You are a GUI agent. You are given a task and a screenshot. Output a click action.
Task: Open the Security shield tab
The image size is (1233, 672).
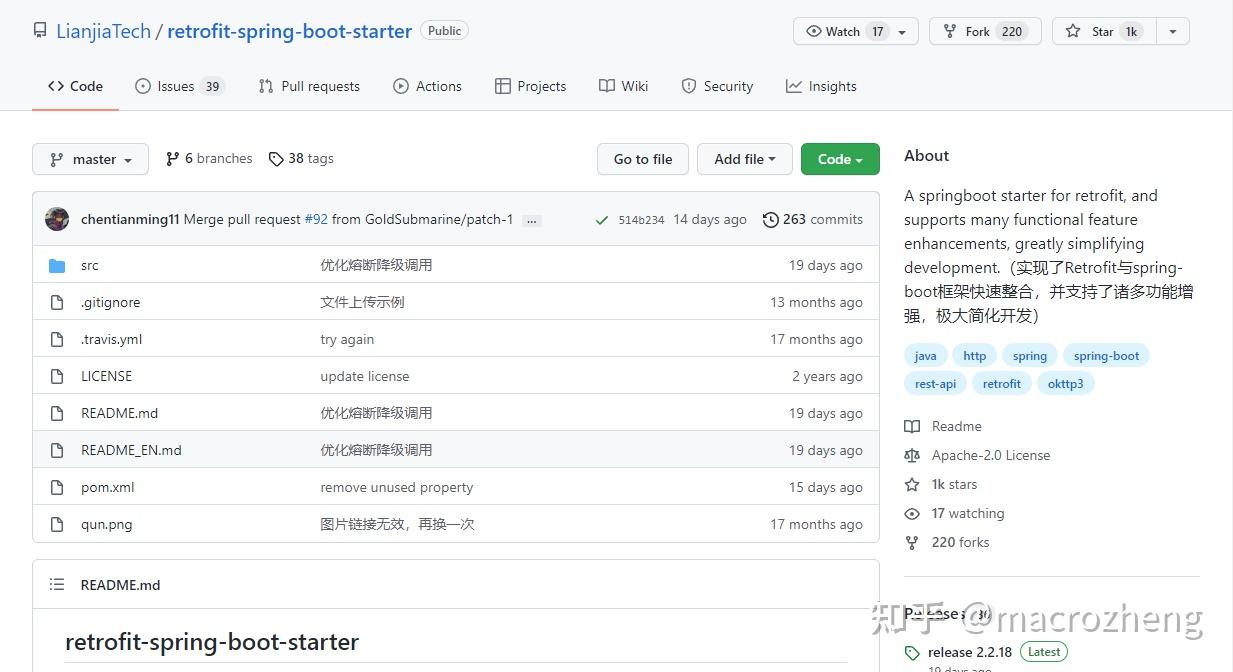tap(689, 86)
